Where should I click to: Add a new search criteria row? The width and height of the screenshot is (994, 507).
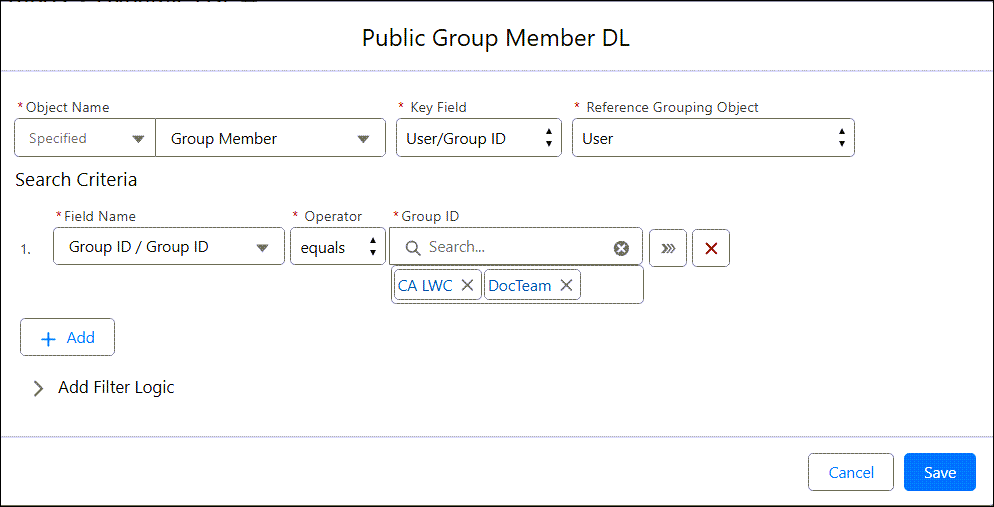[67, 338]
